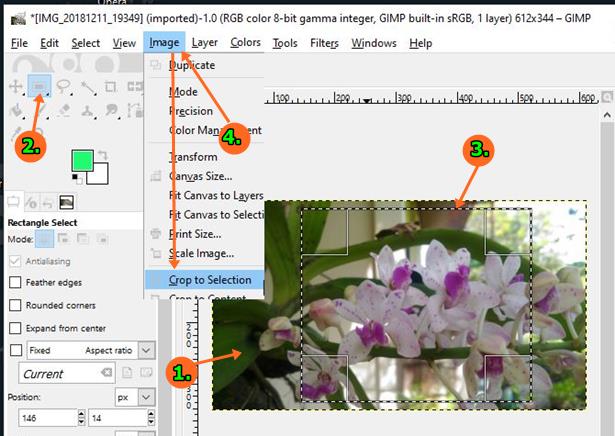
Task: Open the Help menu
Action: pyautogui.click(x=420, y=43)
